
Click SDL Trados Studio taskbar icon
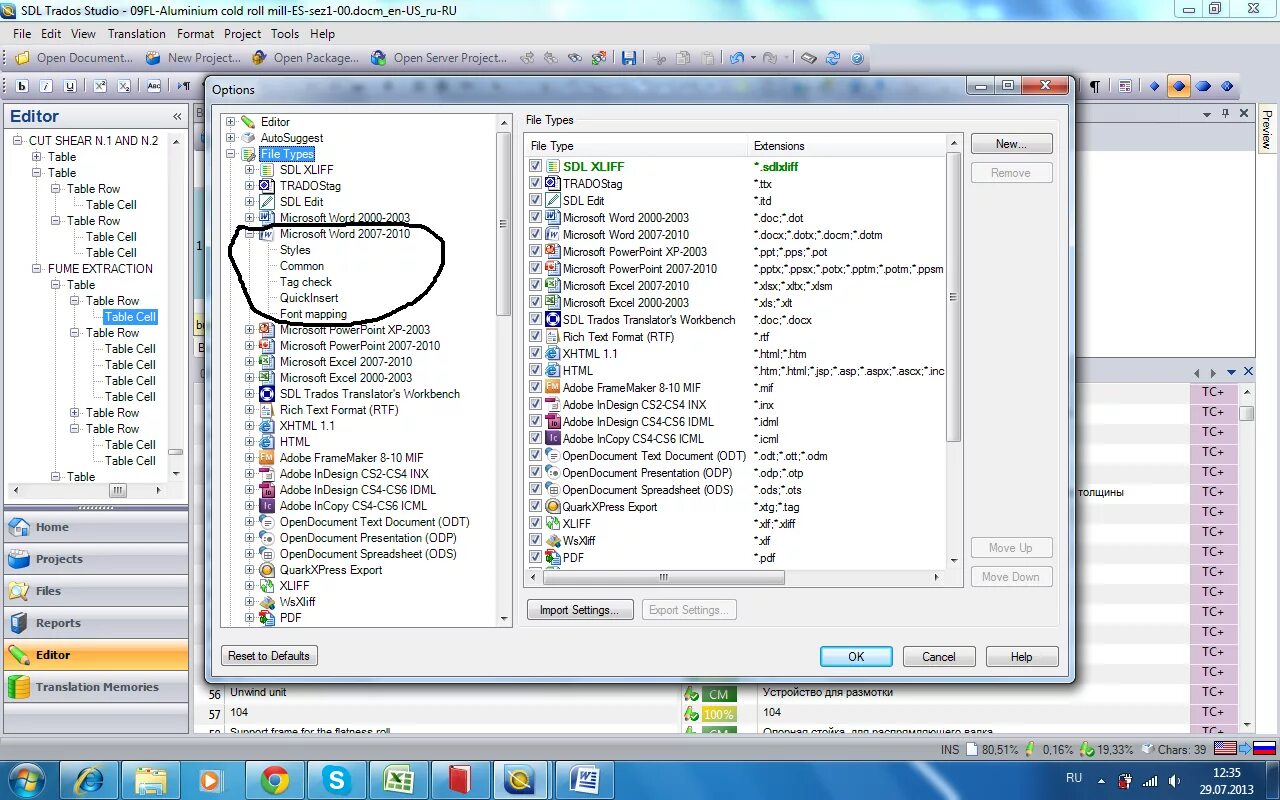(522, 779)
